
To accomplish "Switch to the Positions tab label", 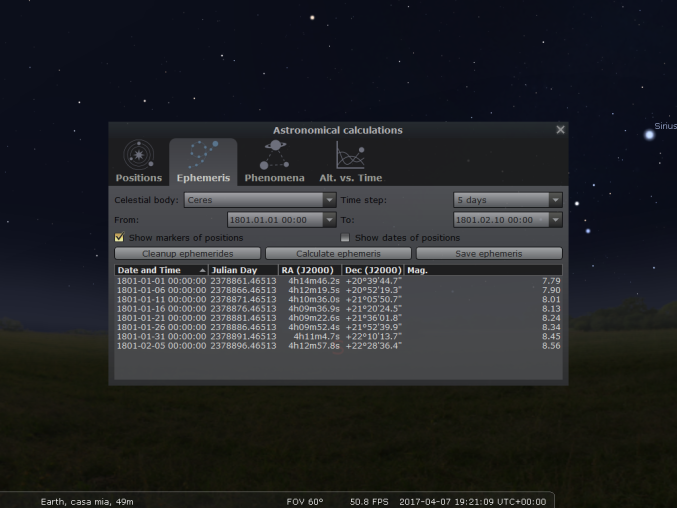I will [x=139, y=178].
